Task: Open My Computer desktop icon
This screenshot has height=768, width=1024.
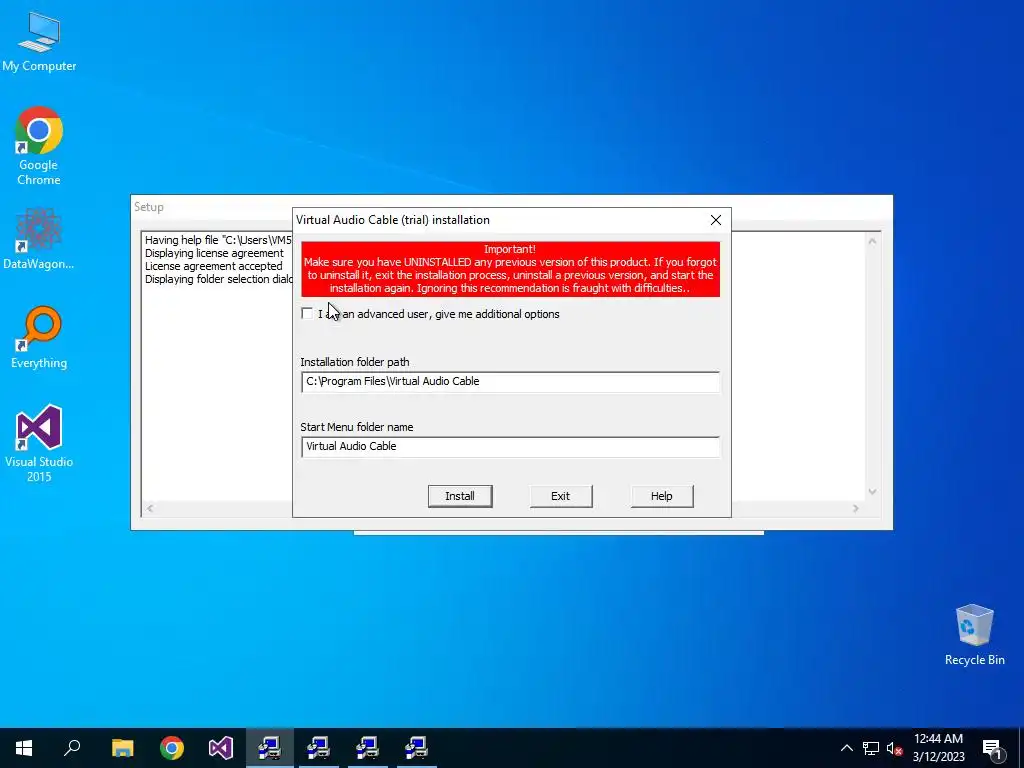Action: tap(39, 42)
